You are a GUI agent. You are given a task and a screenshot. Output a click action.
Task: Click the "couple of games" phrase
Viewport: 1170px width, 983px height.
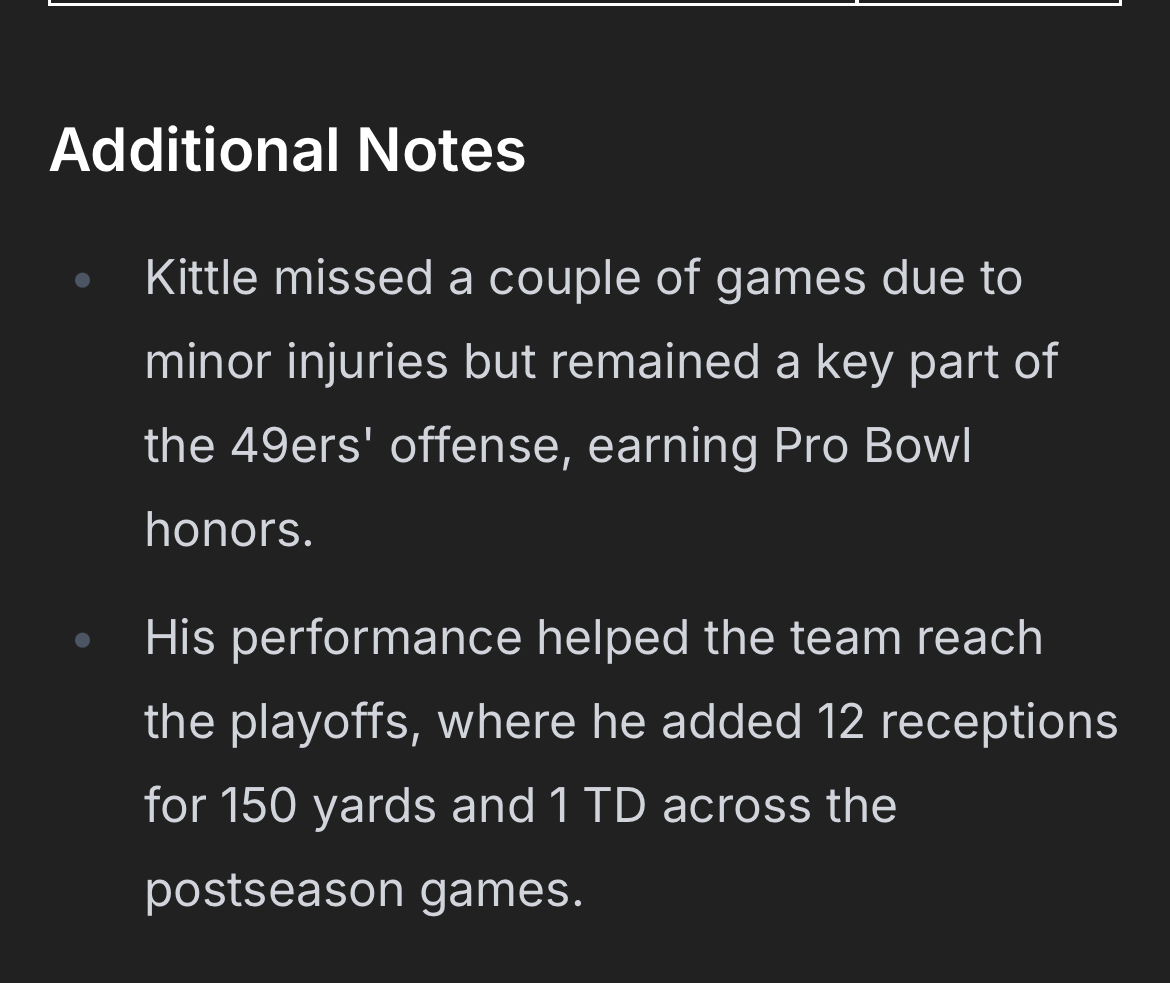tap(677, 280)
